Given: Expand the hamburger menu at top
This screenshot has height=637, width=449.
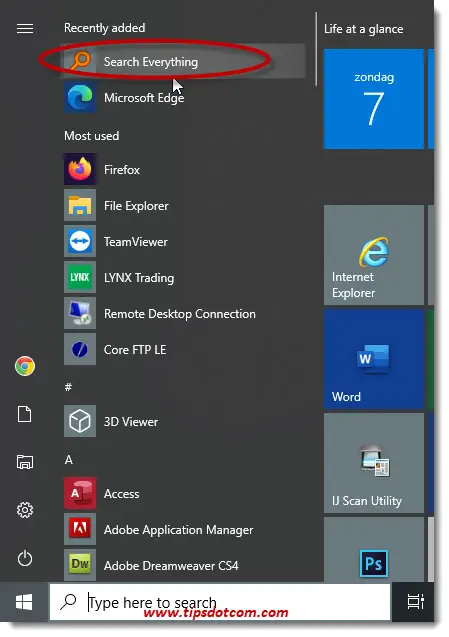Looking at the screenshot, I should pos(25,28).
